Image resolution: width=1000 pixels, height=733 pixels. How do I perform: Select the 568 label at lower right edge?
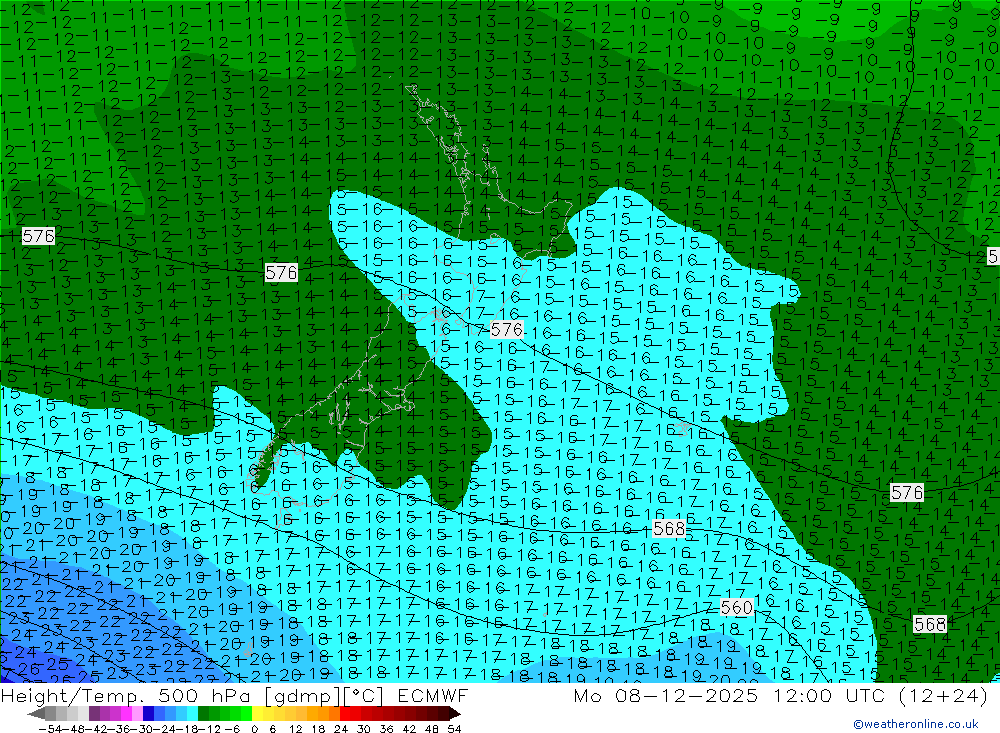pyautogui.click(x=930, y=624)
